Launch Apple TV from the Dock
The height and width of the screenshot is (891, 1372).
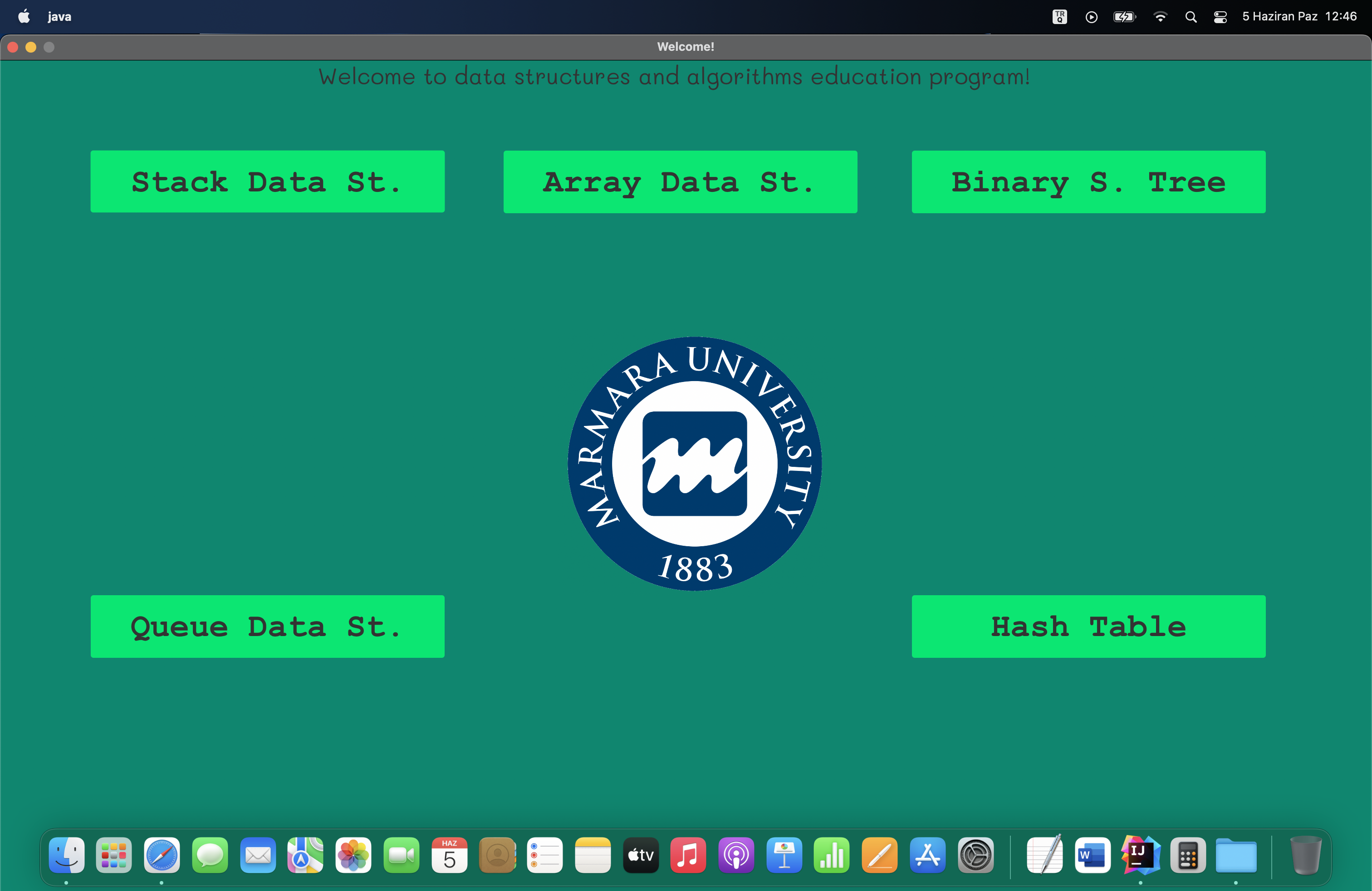pos(641,855)
